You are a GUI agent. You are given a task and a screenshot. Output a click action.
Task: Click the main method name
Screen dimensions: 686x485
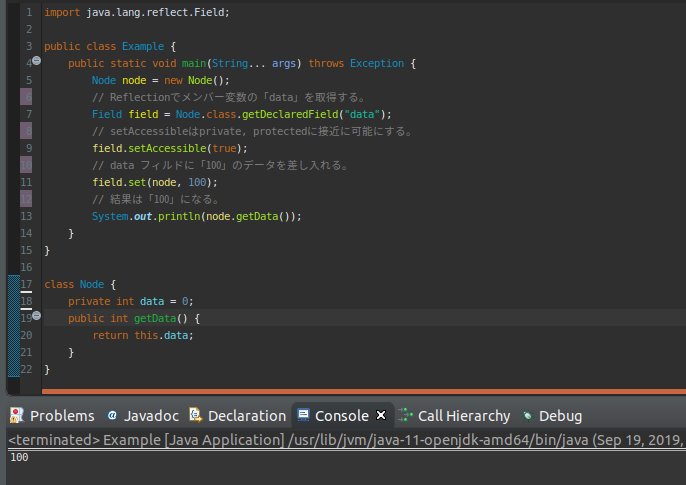point(194,63)
